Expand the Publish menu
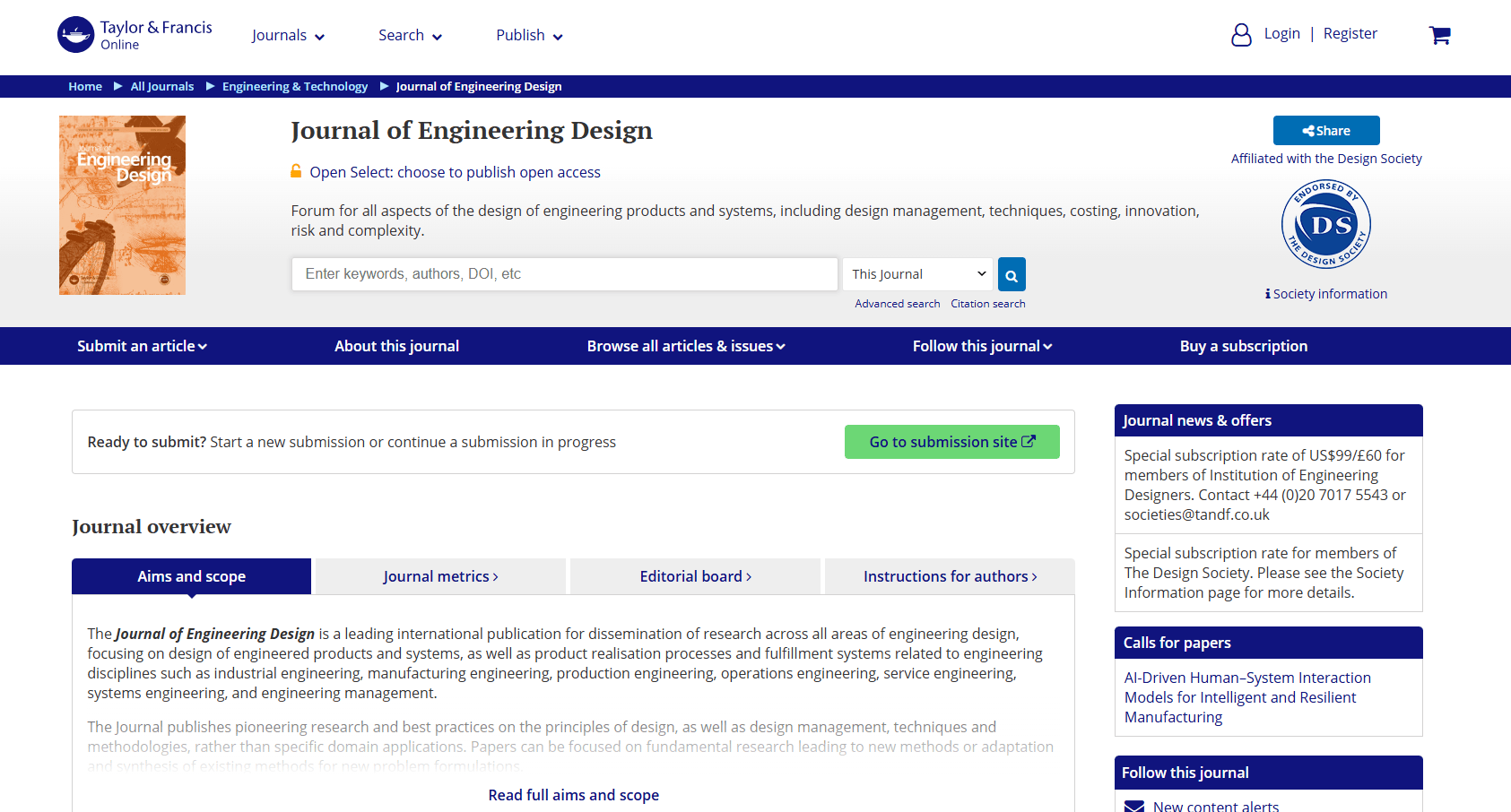The width and height of the screenshot is (1511, 812). click(529, 36)
